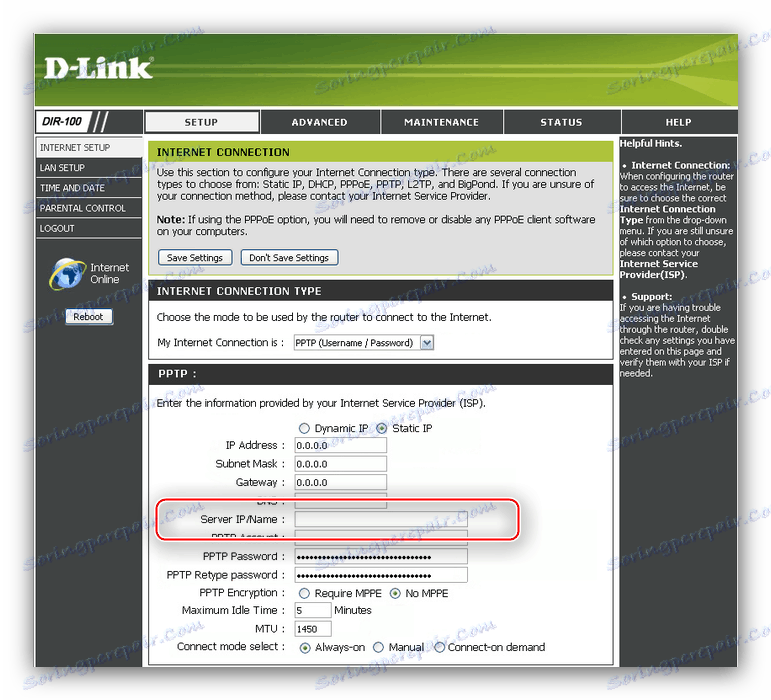Open the HELP tab
This screenshot has width=771, height=700.
pyautogui.click(x=679, y=122)
